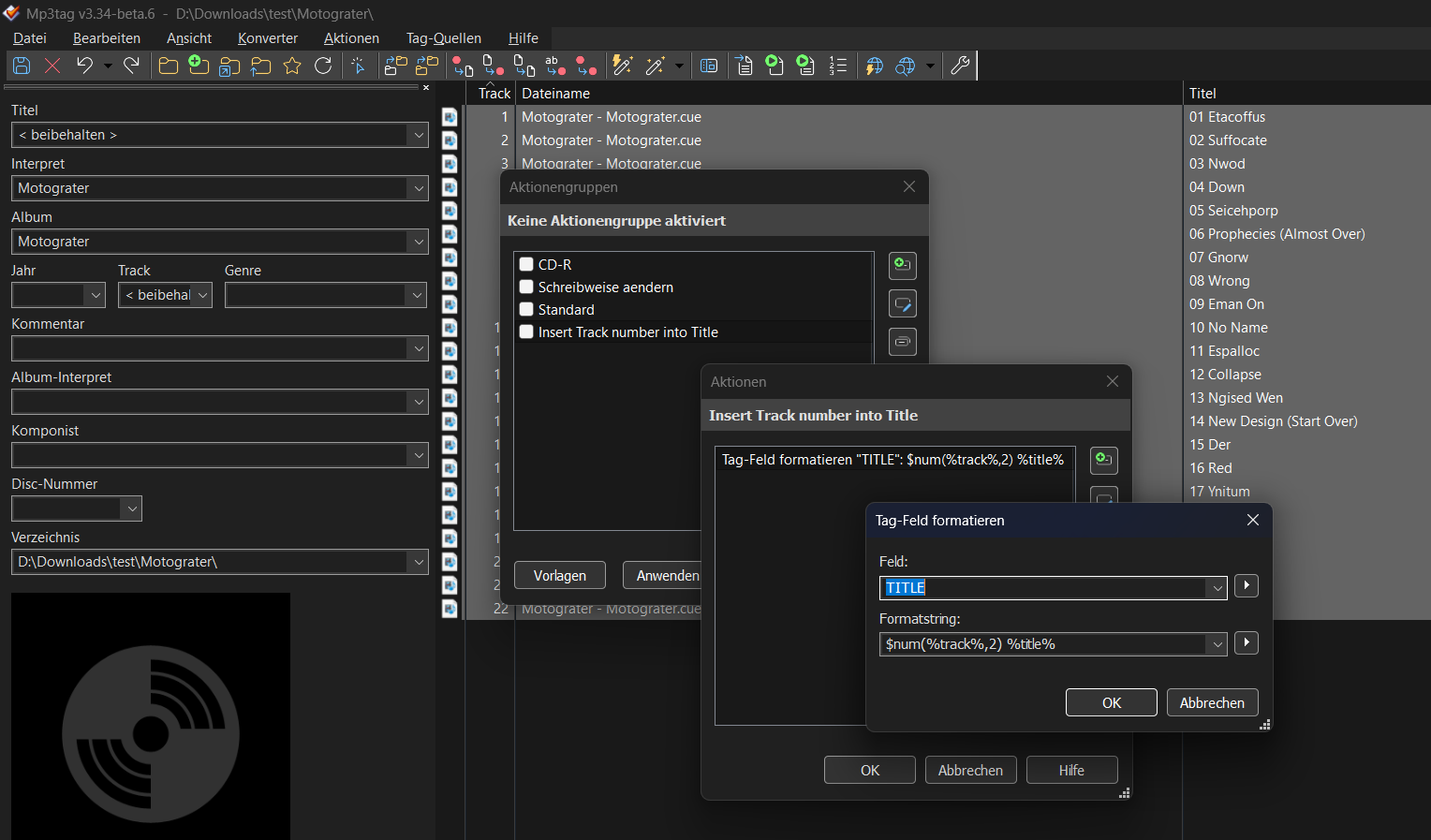The height and width of the screenshot is (840, 1431).
Task: Open the Genre dropdown arrow
Action: (419, 295)
